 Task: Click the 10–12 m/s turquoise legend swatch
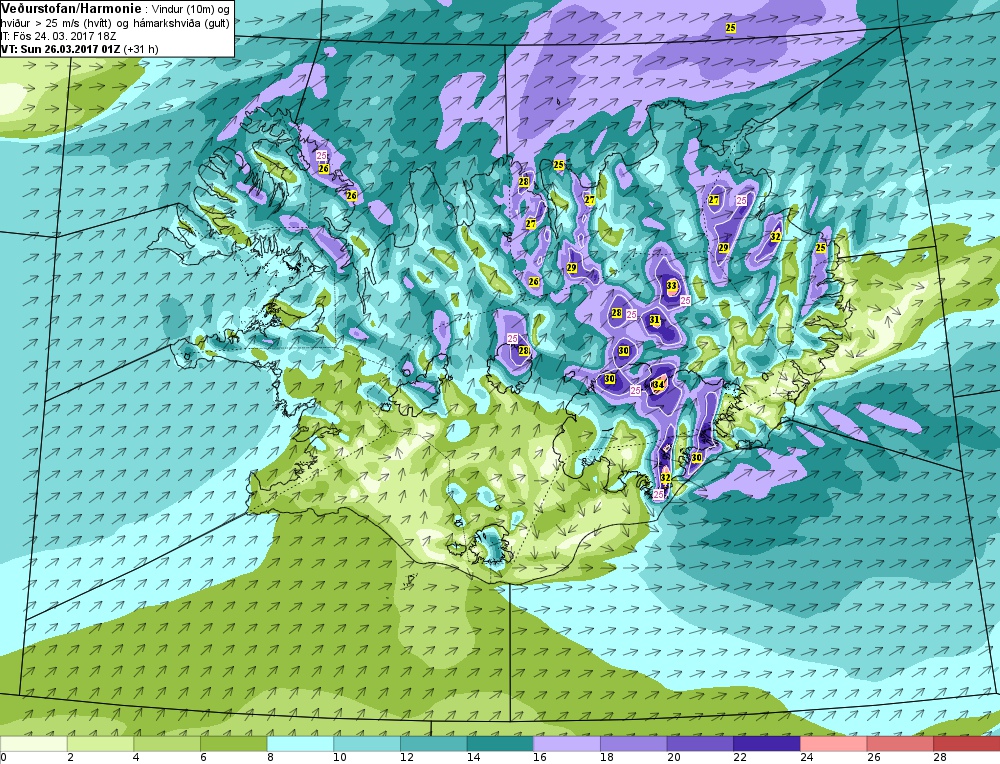coord(367,744)
